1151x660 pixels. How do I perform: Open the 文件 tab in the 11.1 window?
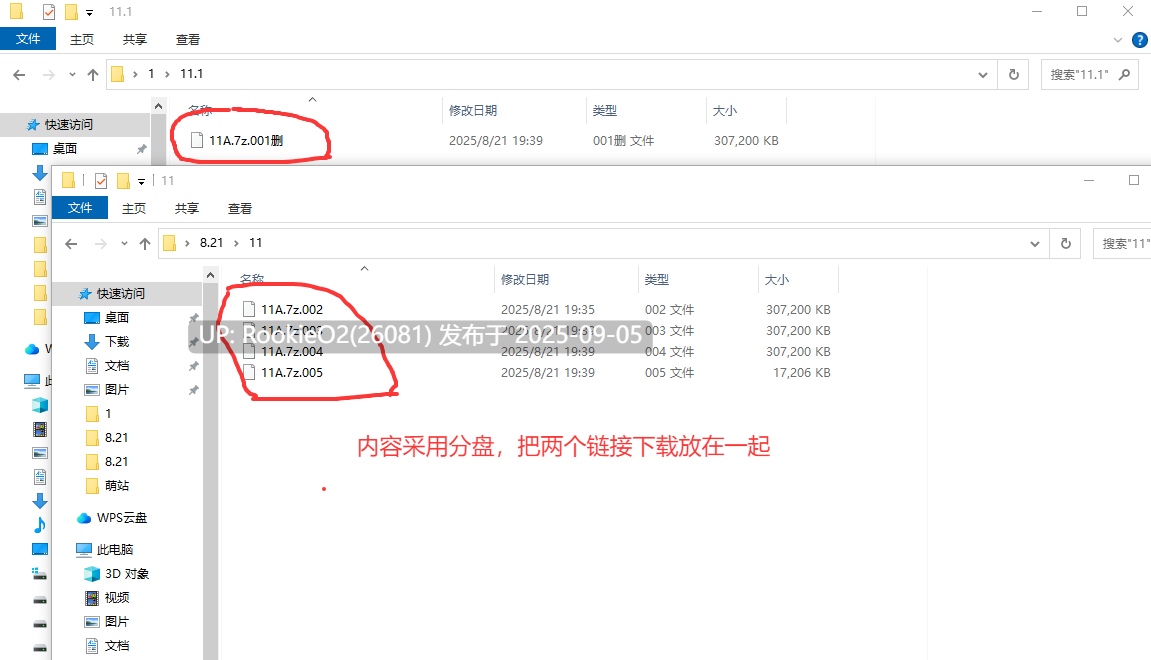28,39
